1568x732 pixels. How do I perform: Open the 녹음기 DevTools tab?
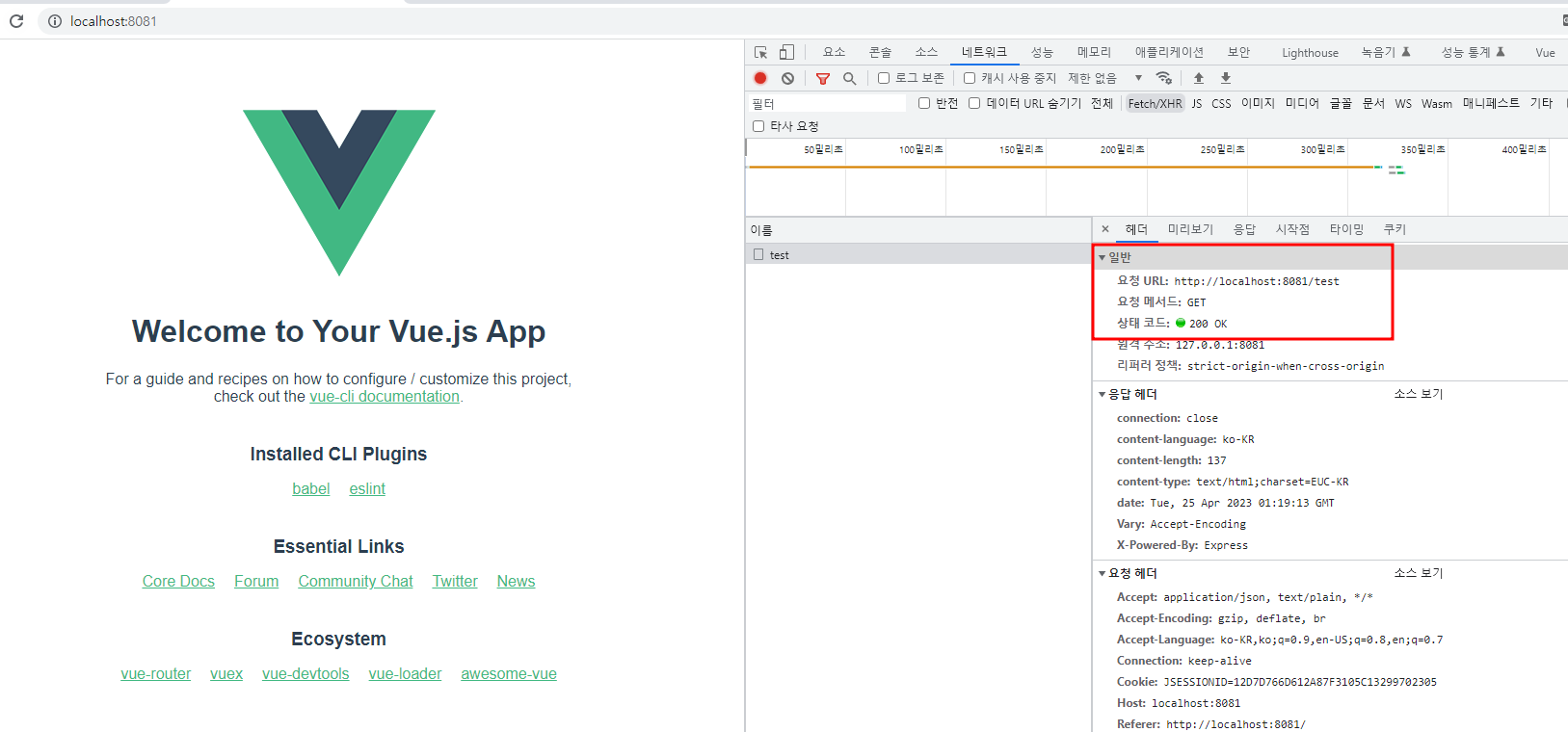(x=1385, y=52)
